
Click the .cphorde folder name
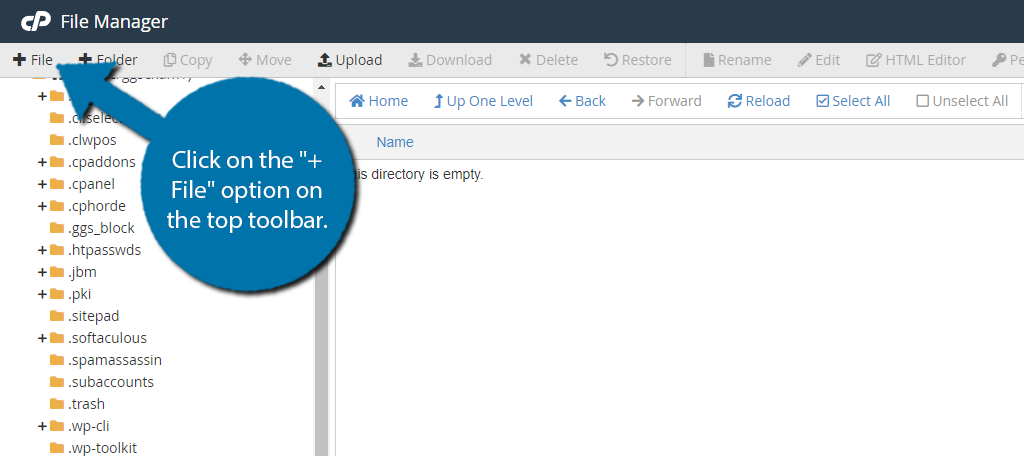pos(96,206)
